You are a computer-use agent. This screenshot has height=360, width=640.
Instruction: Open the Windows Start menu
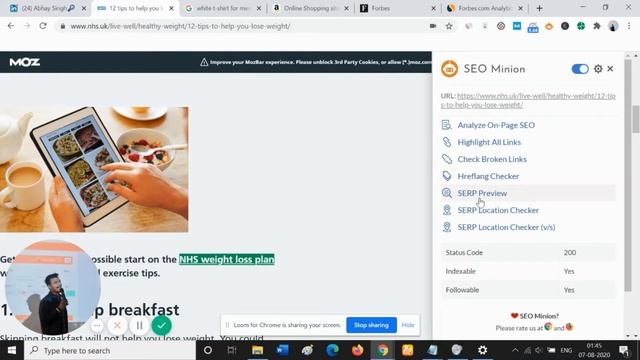pos(11,350)
